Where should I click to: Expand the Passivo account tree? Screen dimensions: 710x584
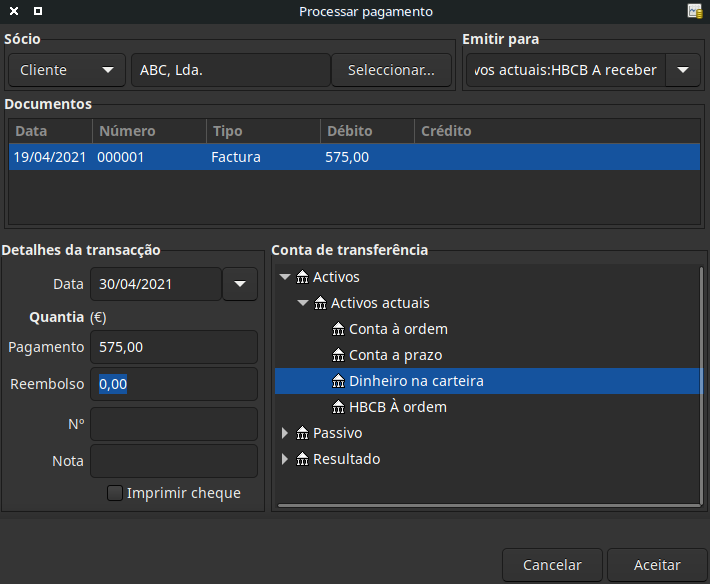[x=285, y=433]
